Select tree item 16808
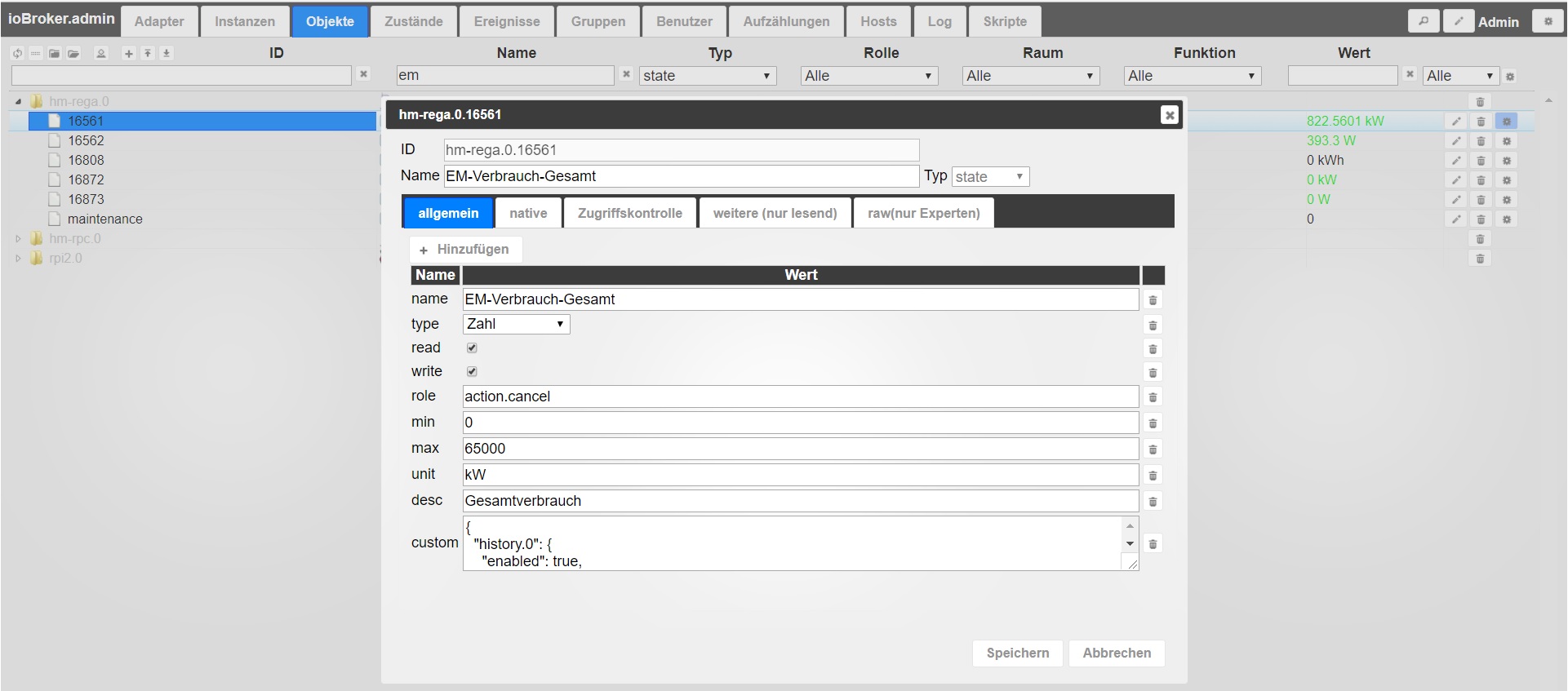This screenshot has width=1568, height=691. (86, 160)
